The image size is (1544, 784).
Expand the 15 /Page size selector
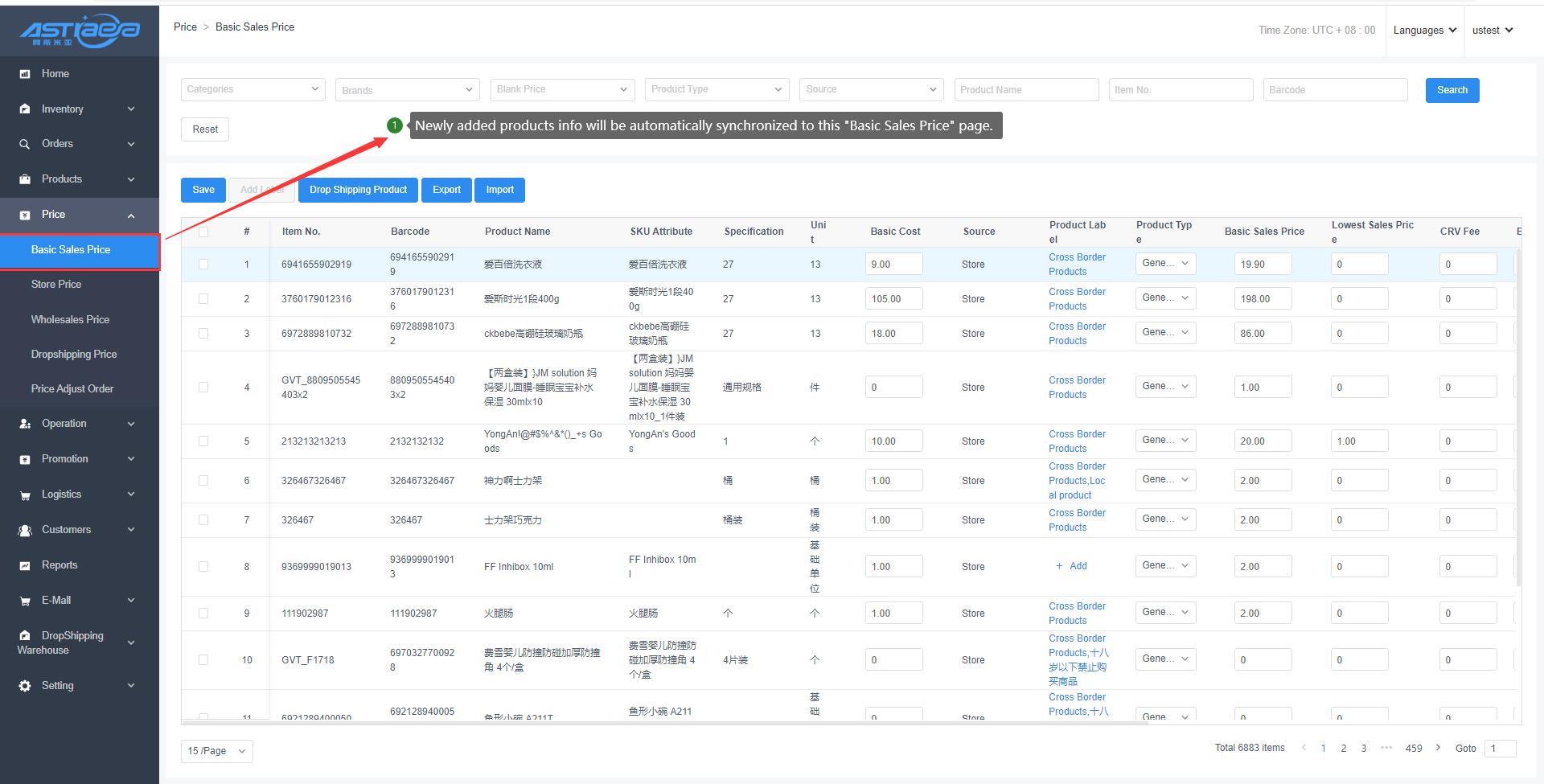(216, 751)
